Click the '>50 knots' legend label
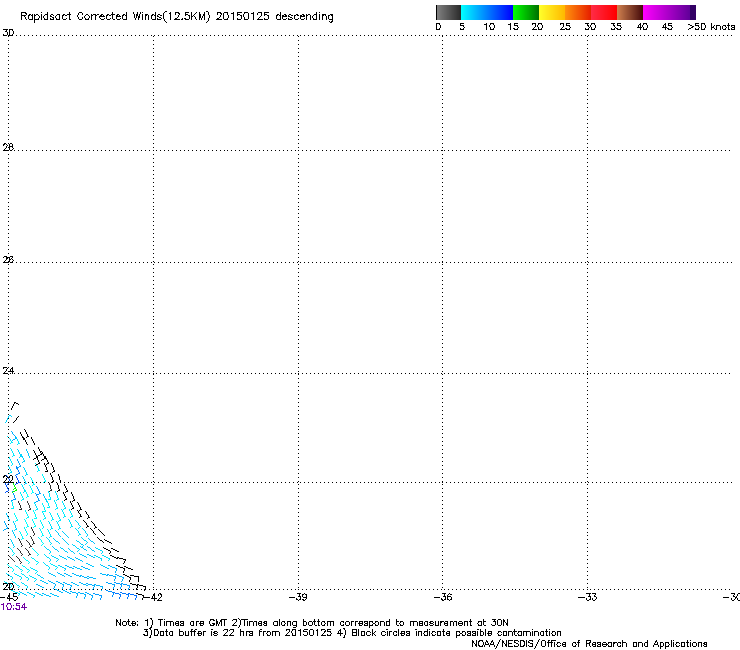The image size is (740, 650). click(711, 27)
